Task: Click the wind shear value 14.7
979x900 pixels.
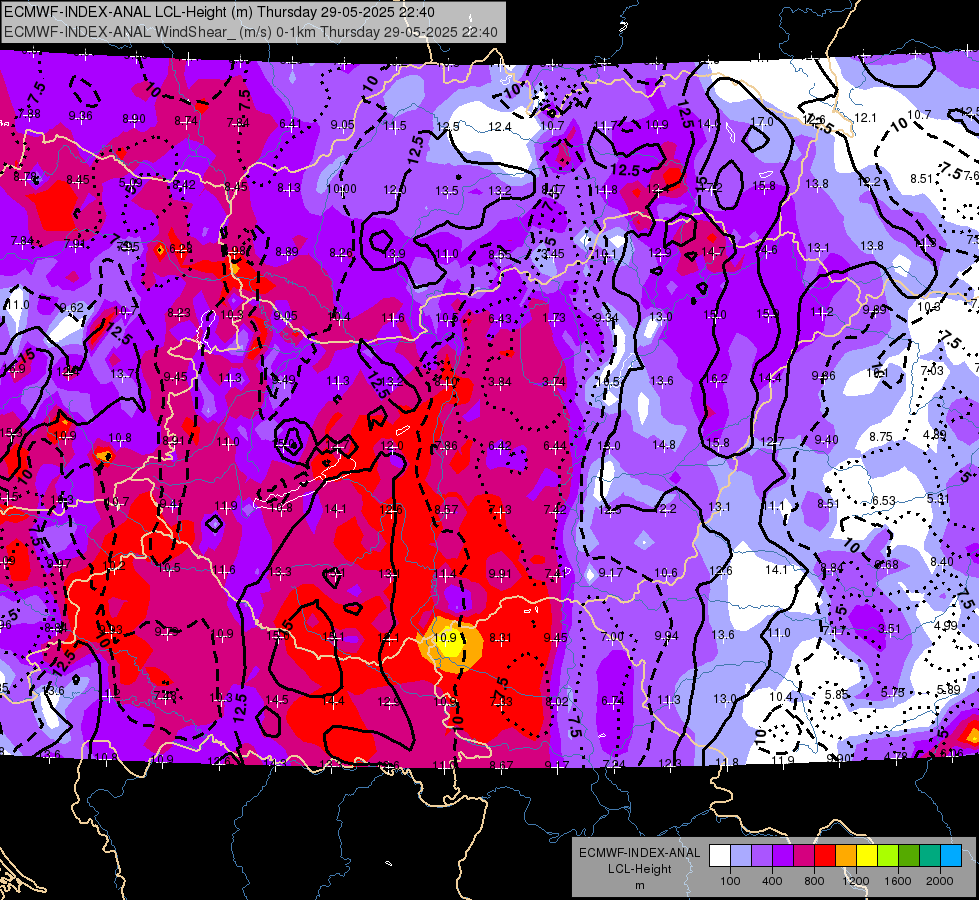Action: click(x=713, y=251)
